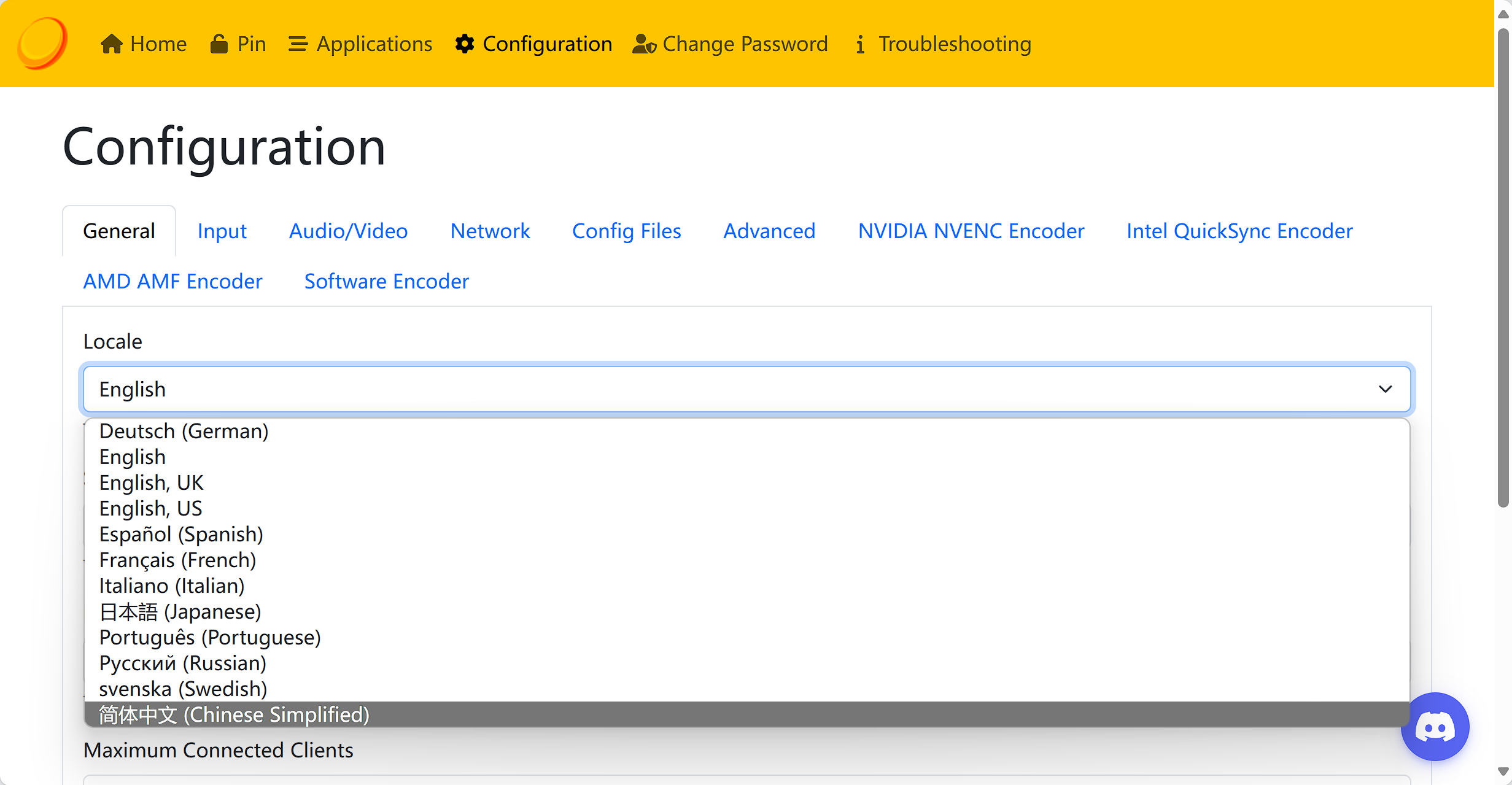1512x785 pixels.
Task: Open the NVIDIA NVENC Encoder tab
Action: [x=971, y=231]
